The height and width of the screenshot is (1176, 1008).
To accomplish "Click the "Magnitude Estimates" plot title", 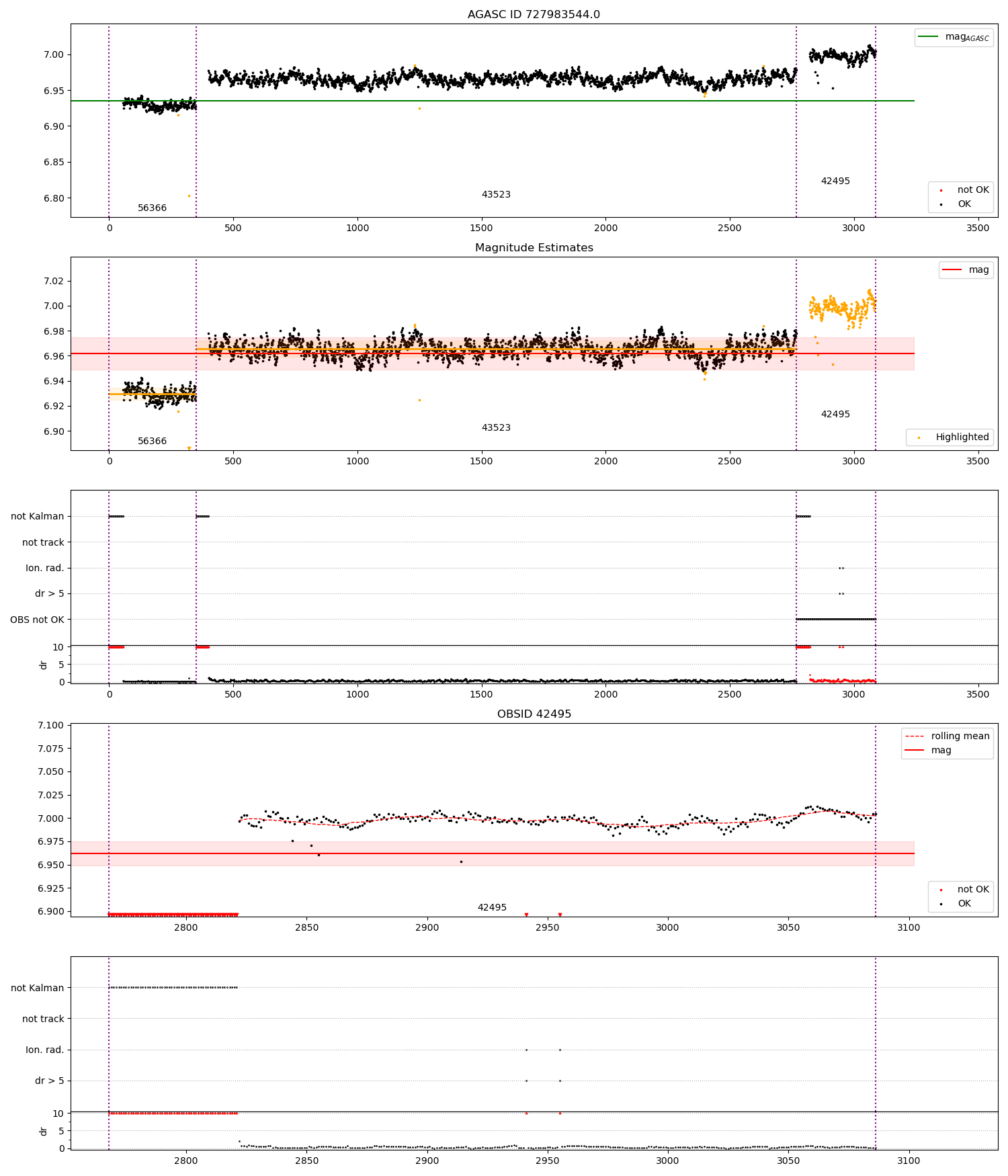I will [534, 248].
